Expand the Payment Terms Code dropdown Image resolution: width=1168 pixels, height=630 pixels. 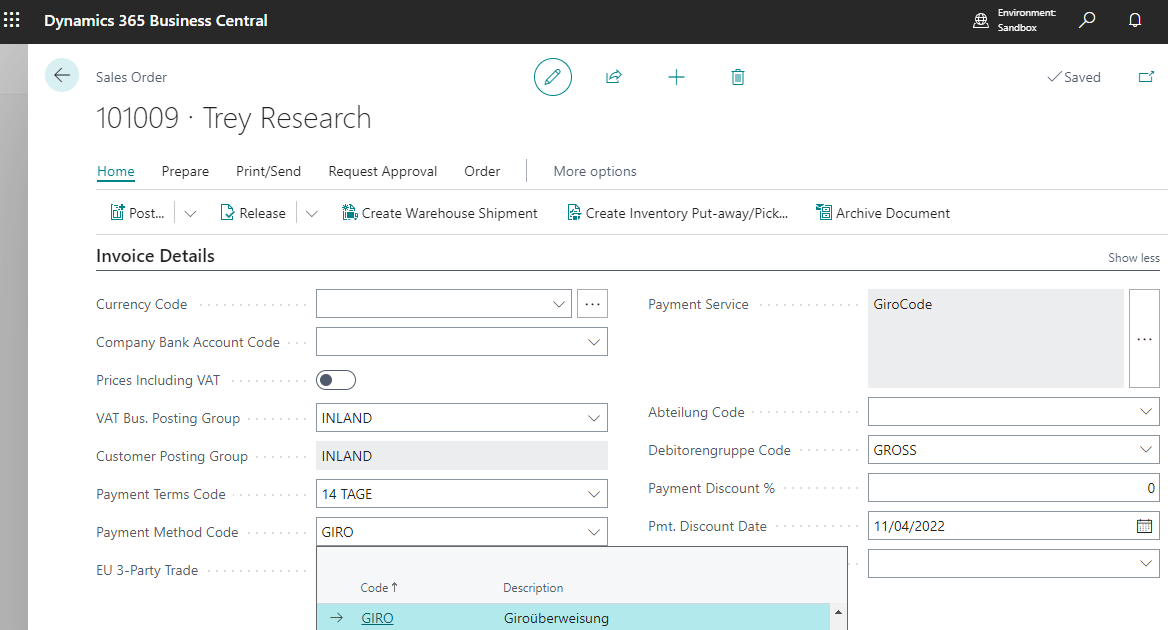tap(594, 494)
